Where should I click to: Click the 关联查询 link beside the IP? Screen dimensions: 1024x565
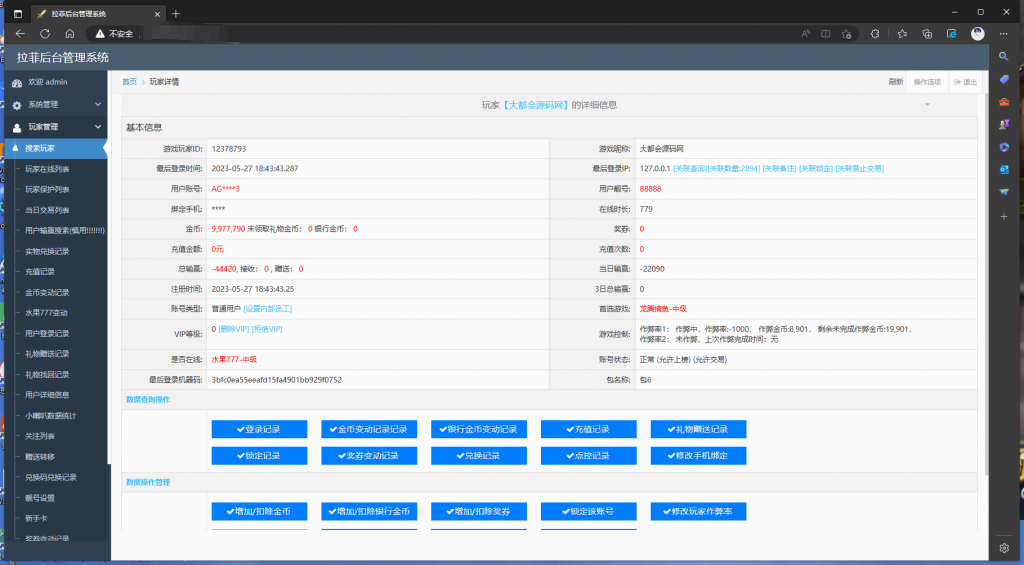coord(690,169)
